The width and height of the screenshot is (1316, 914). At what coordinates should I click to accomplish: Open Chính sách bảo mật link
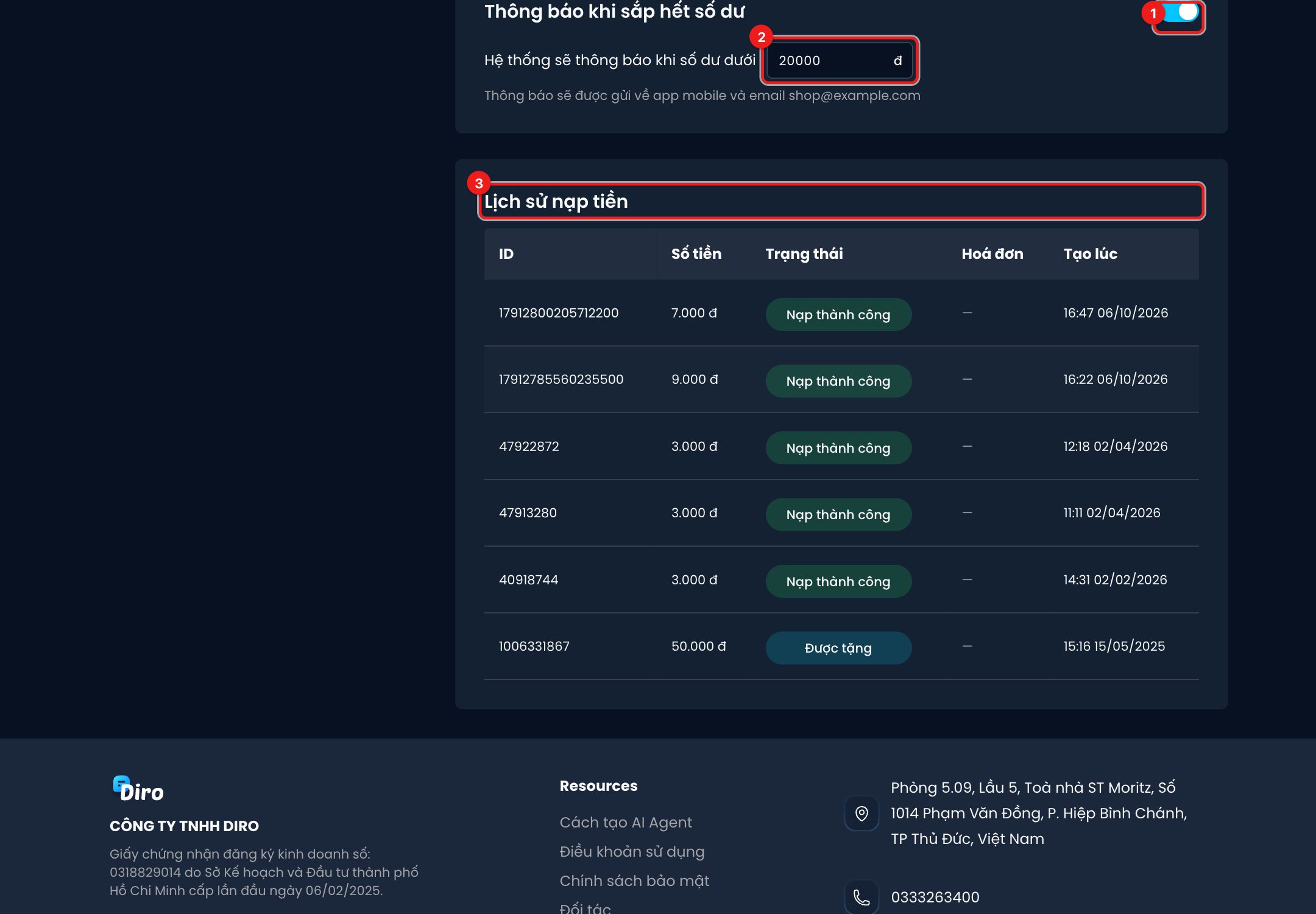point(634,880)
